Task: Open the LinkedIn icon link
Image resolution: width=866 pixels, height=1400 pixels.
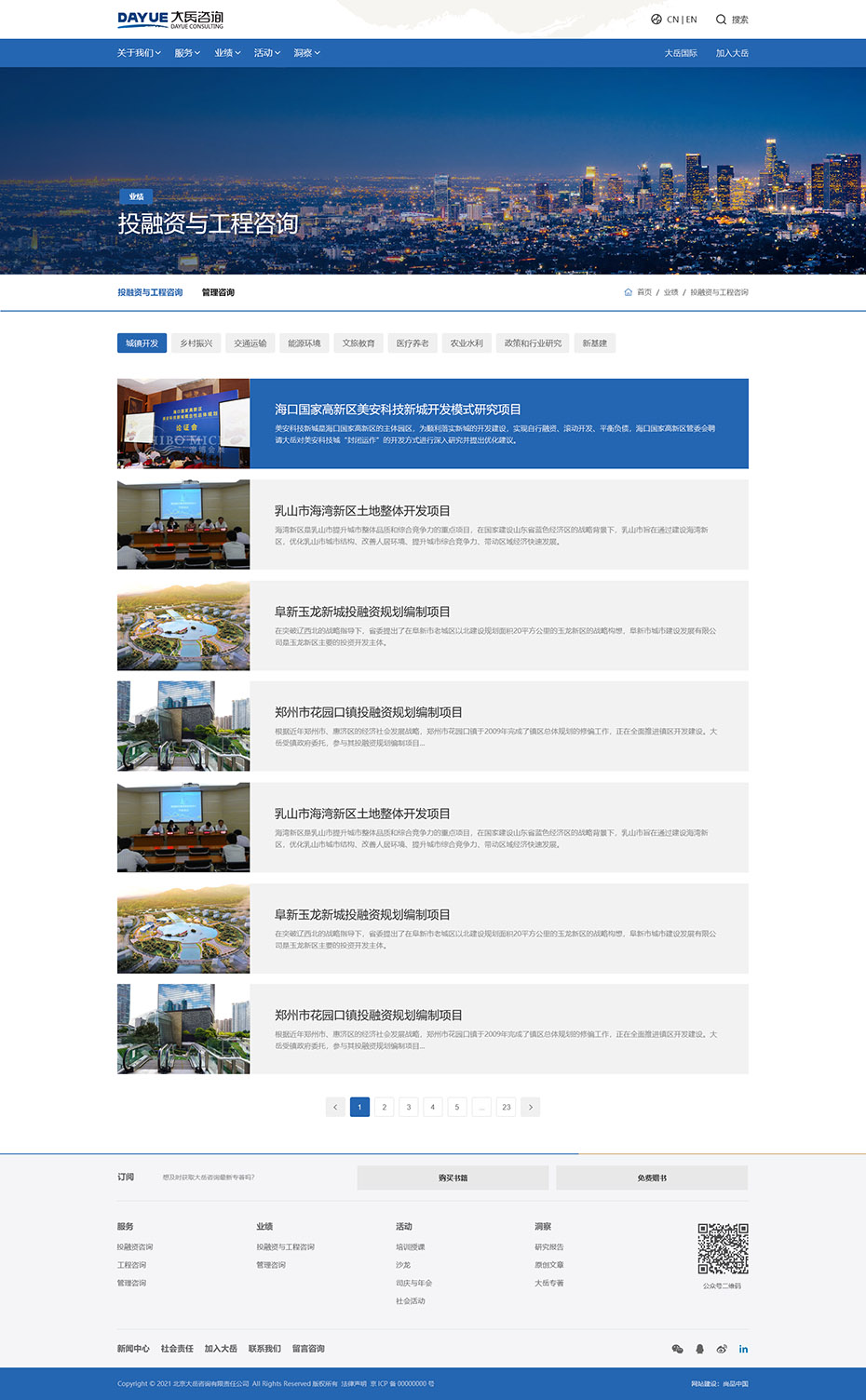Action: tap(743, 1349)
